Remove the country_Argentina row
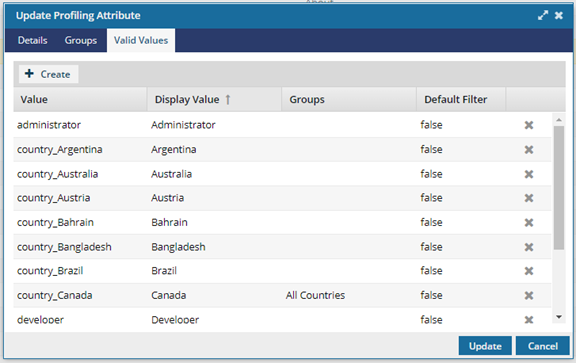This screenshot has width=576, height=363. tap(529, 150)
